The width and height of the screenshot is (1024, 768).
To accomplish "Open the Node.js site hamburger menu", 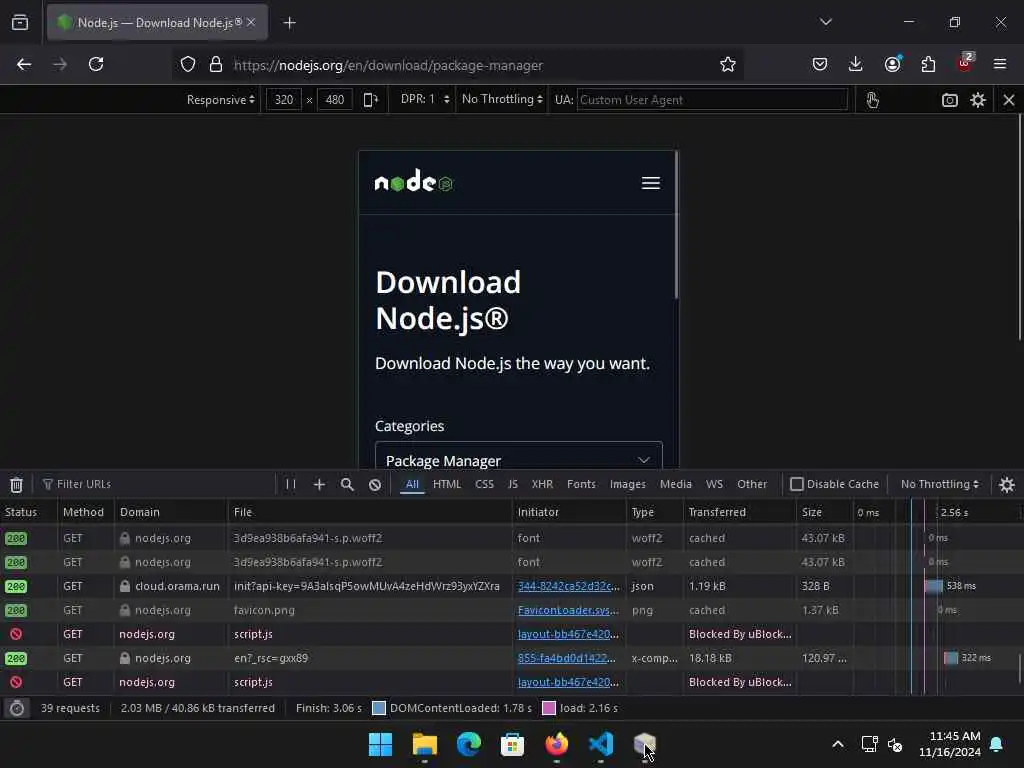I will point(650,183).
